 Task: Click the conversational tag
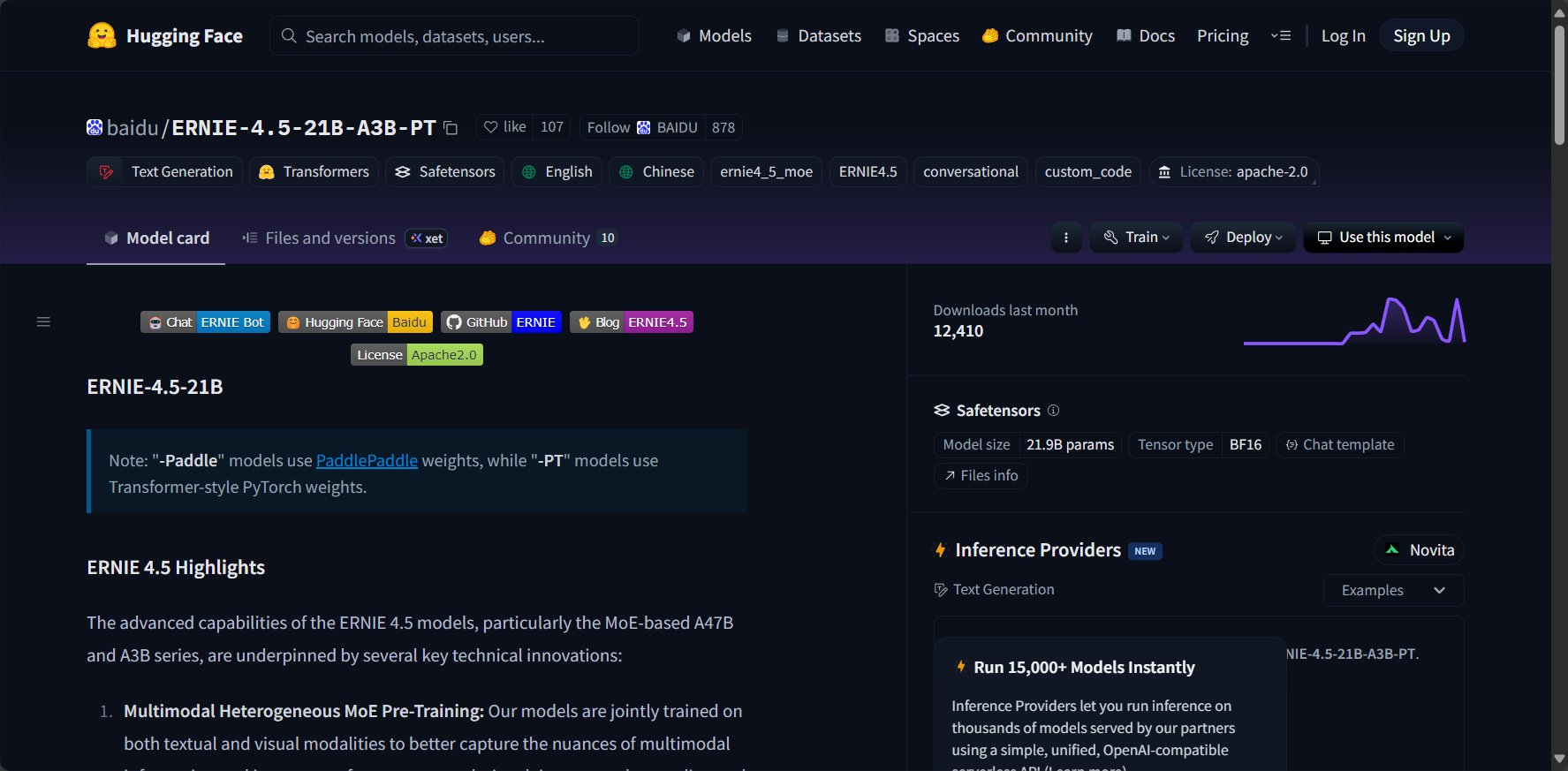970,172
